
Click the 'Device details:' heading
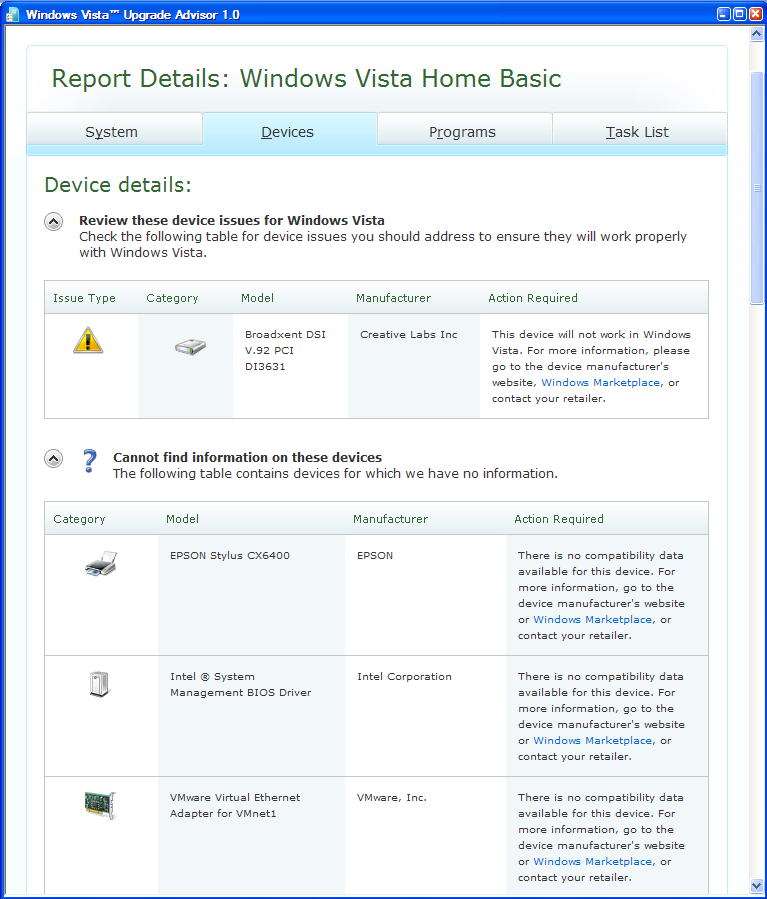118,185
